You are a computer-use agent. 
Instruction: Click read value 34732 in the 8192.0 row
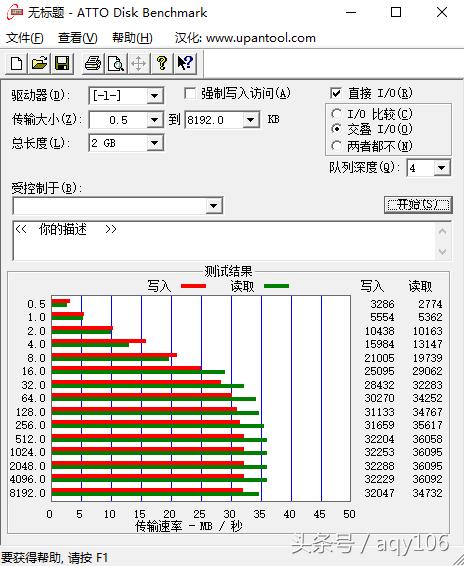click(428, 493)
